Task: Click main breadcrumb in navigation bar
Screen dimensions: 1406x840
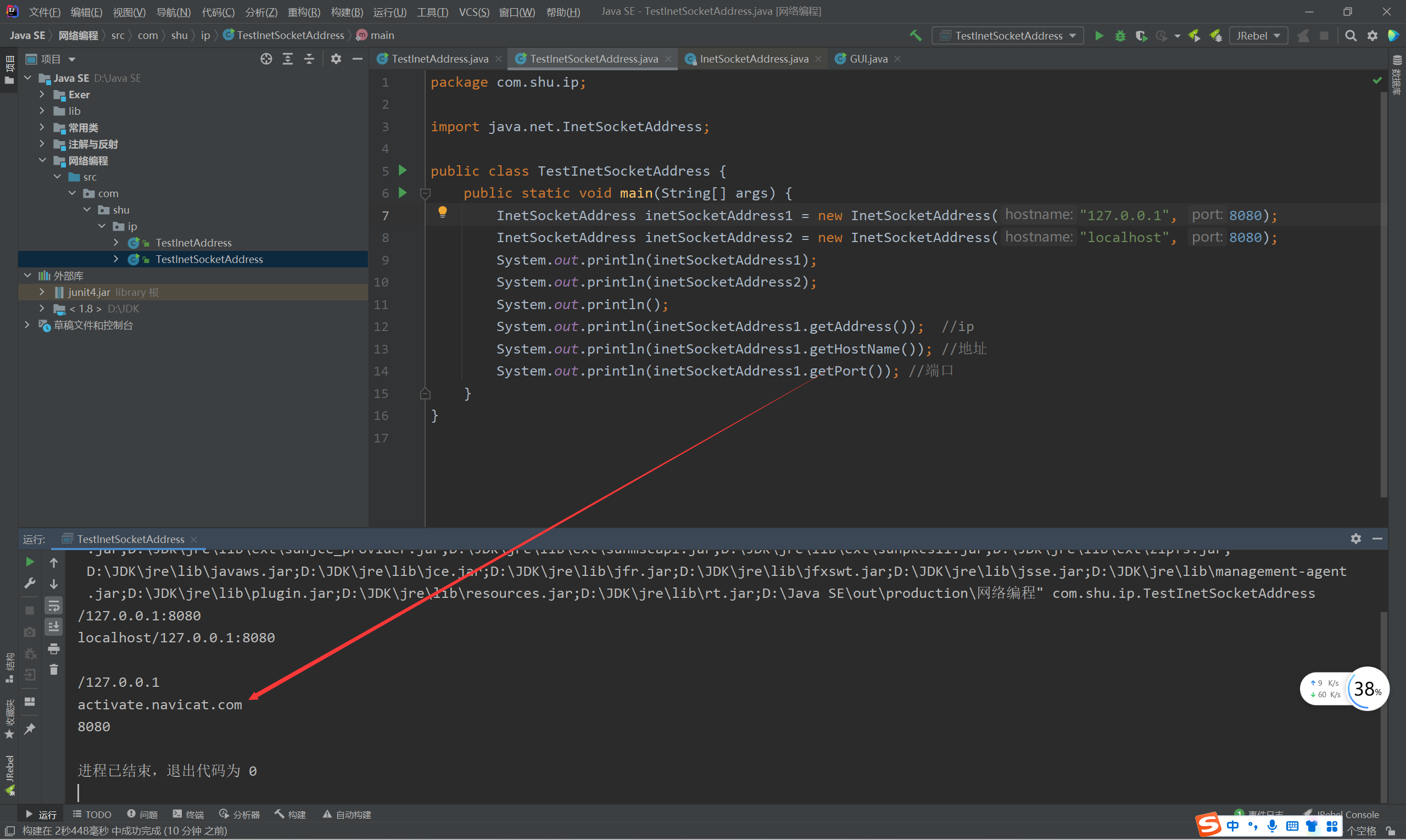Action: 376,35
